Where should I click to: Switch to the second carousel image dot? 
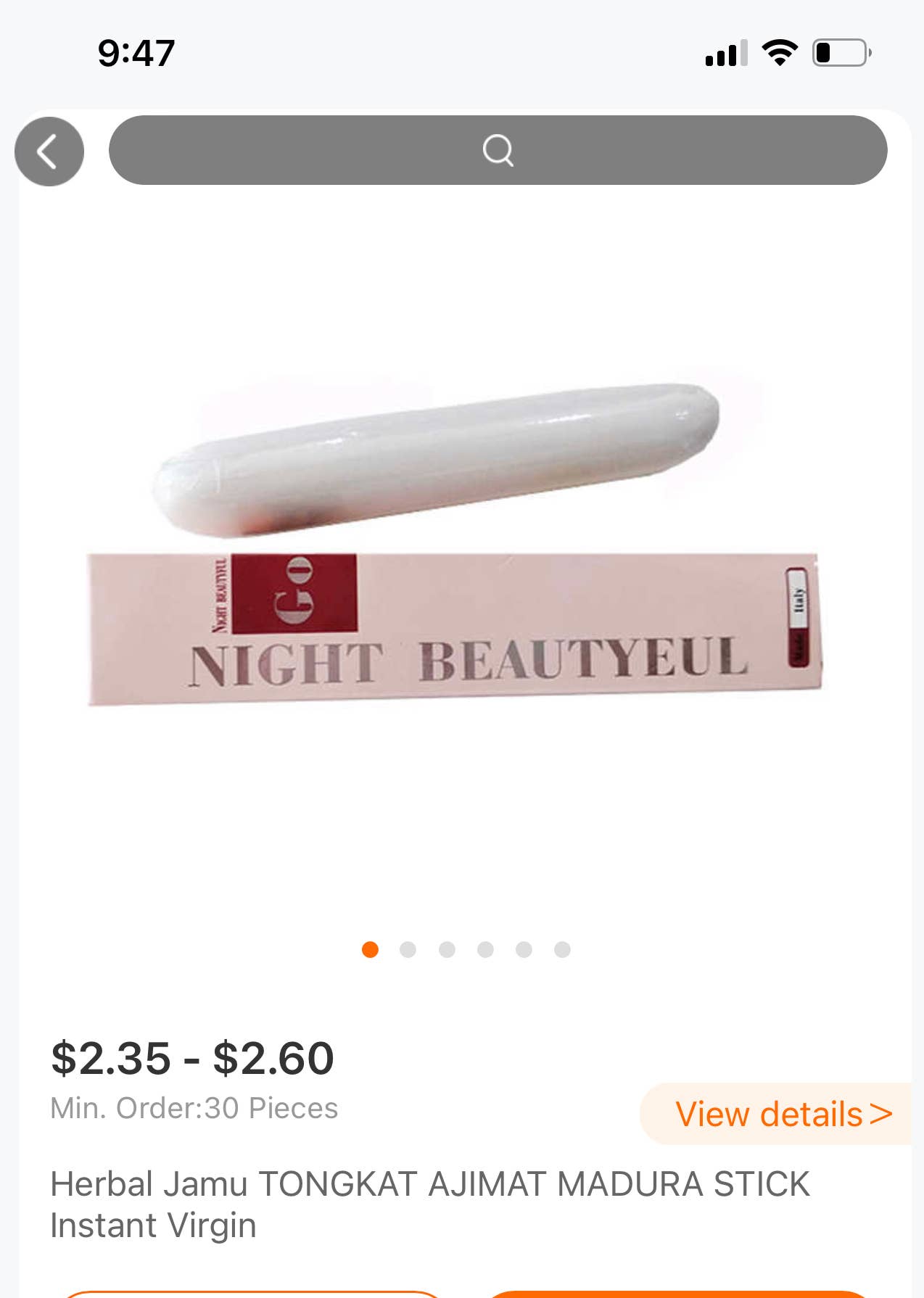point(408,949)
